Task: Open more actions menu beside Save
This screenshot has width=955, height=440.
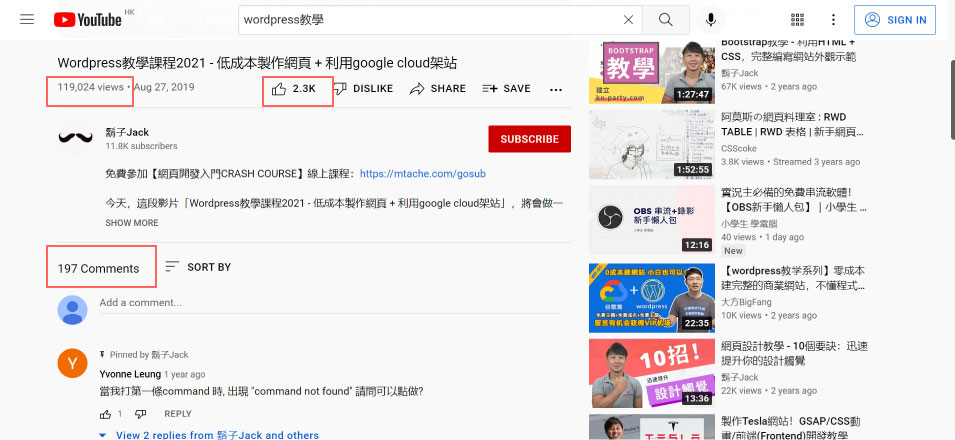Action: [x=556, y=89]
